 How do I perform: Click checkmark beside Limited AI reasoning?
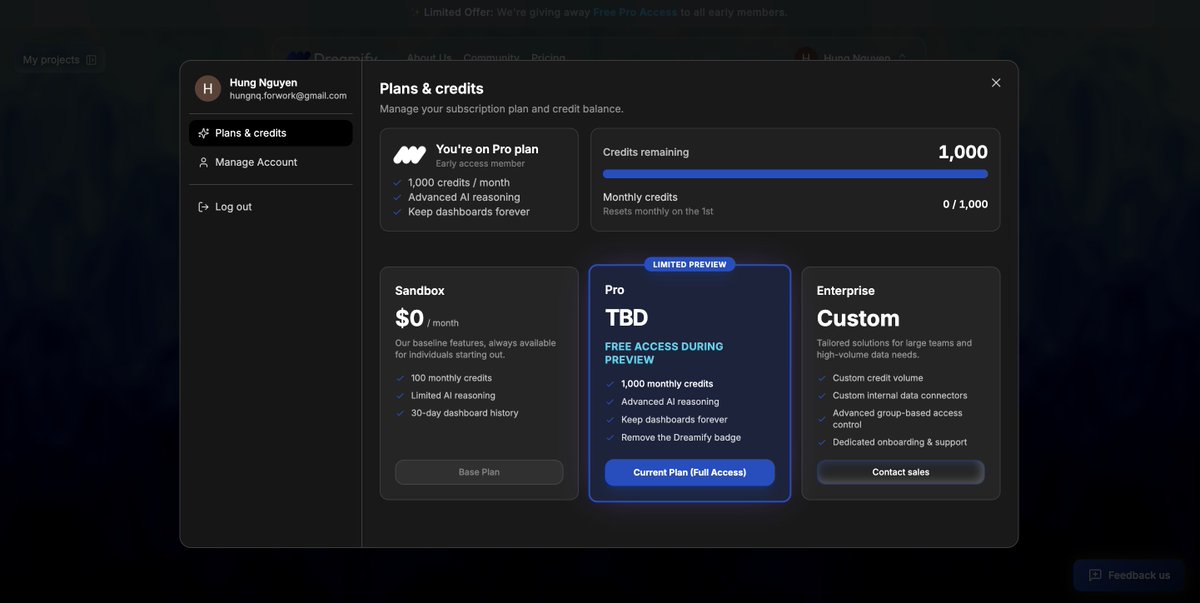pyautogui.click(x=400, y=396)
